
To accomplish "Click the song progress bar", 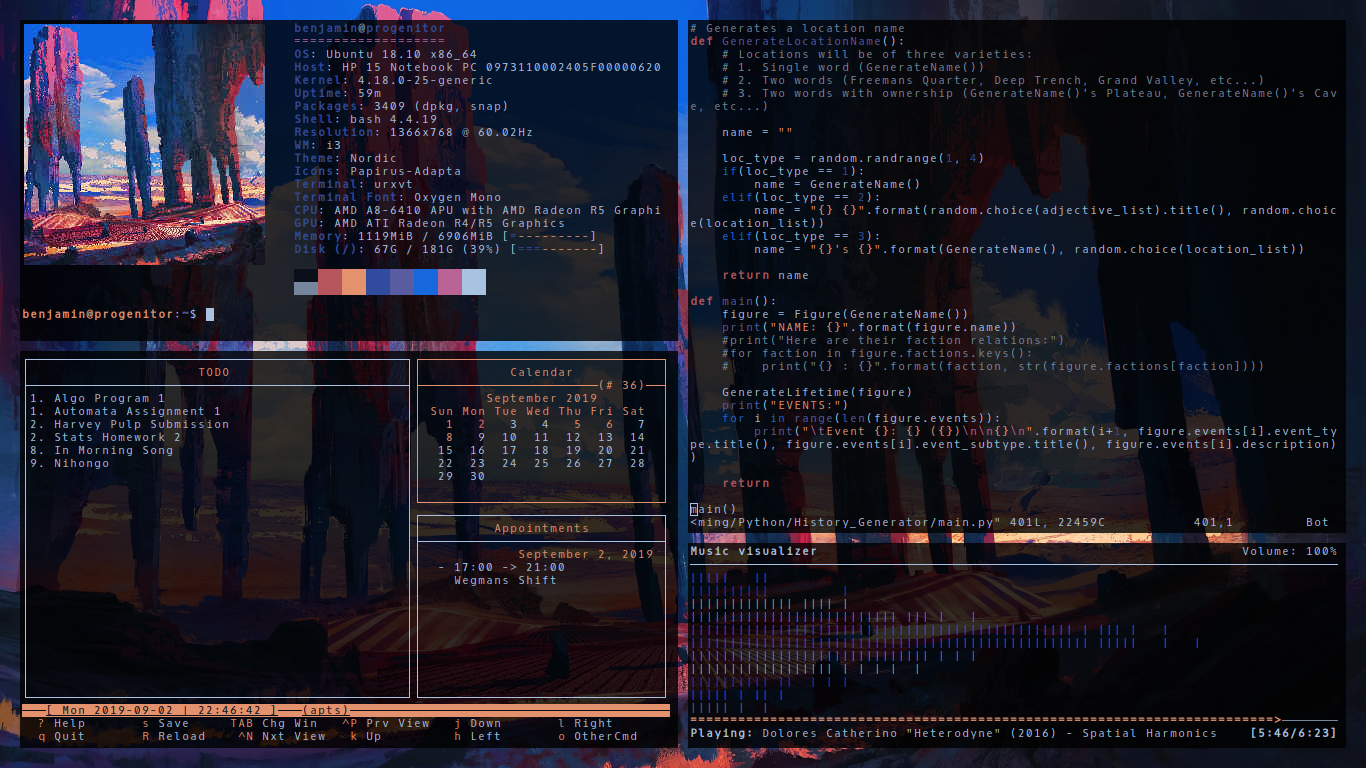I will (x=985, y=719).
